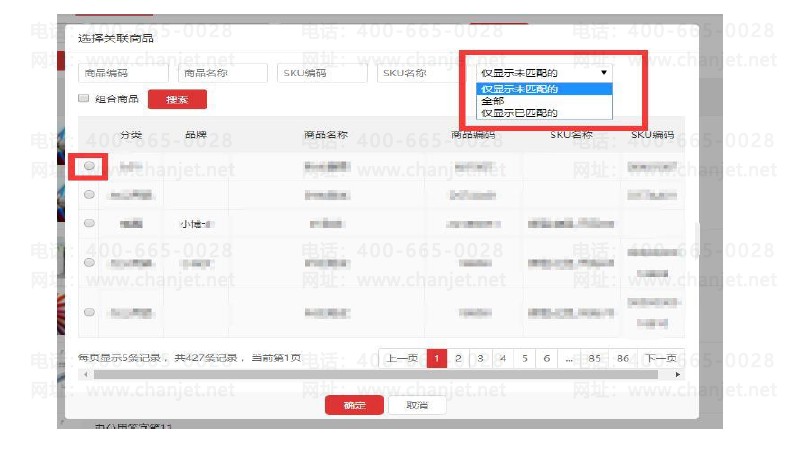Open the 仅显示未匹配的 filter dropdown
Viewport: 805px width, 456px height.
click(x=544, y=73)
